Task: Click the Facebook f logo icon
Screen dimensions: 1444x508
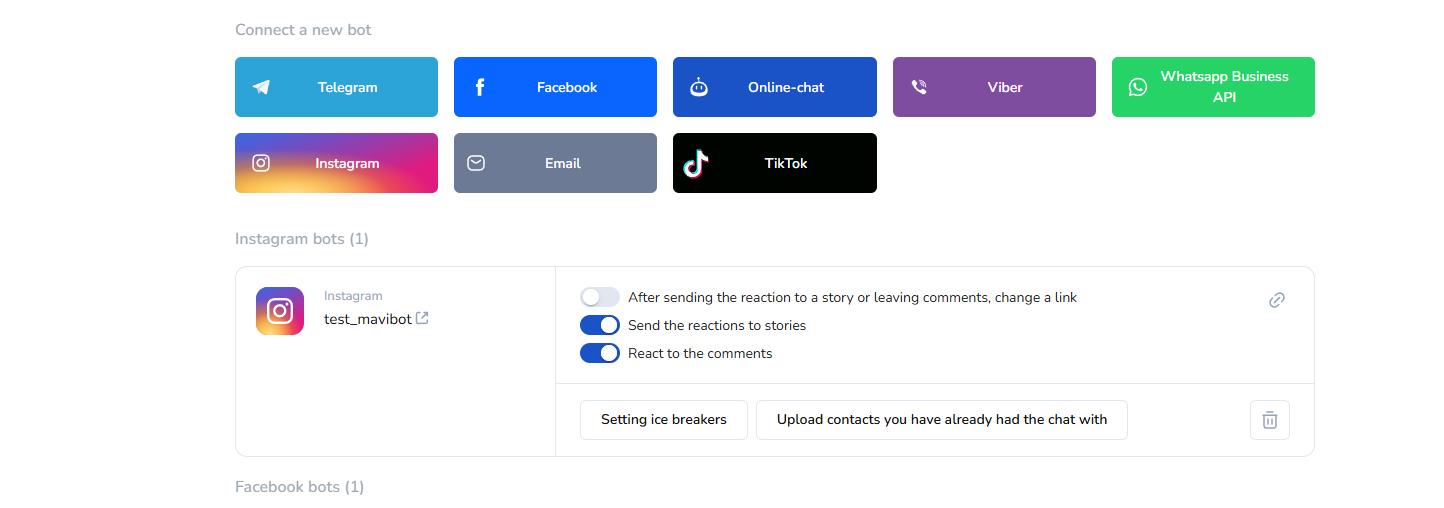Action: coord(480,87)
